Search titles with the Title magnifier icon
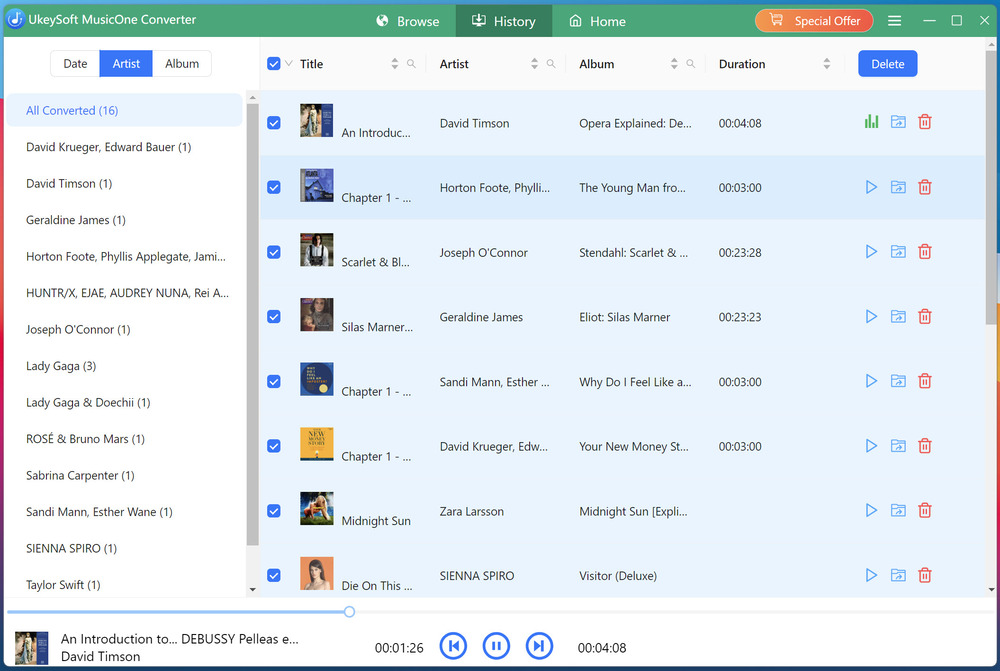The image size is (1000, 671). coord(411,64)
